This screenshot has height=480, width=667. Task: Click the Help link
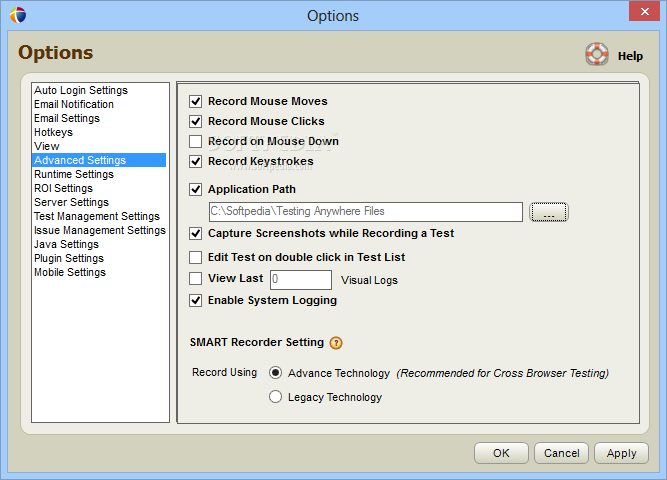tap(630, 56)
